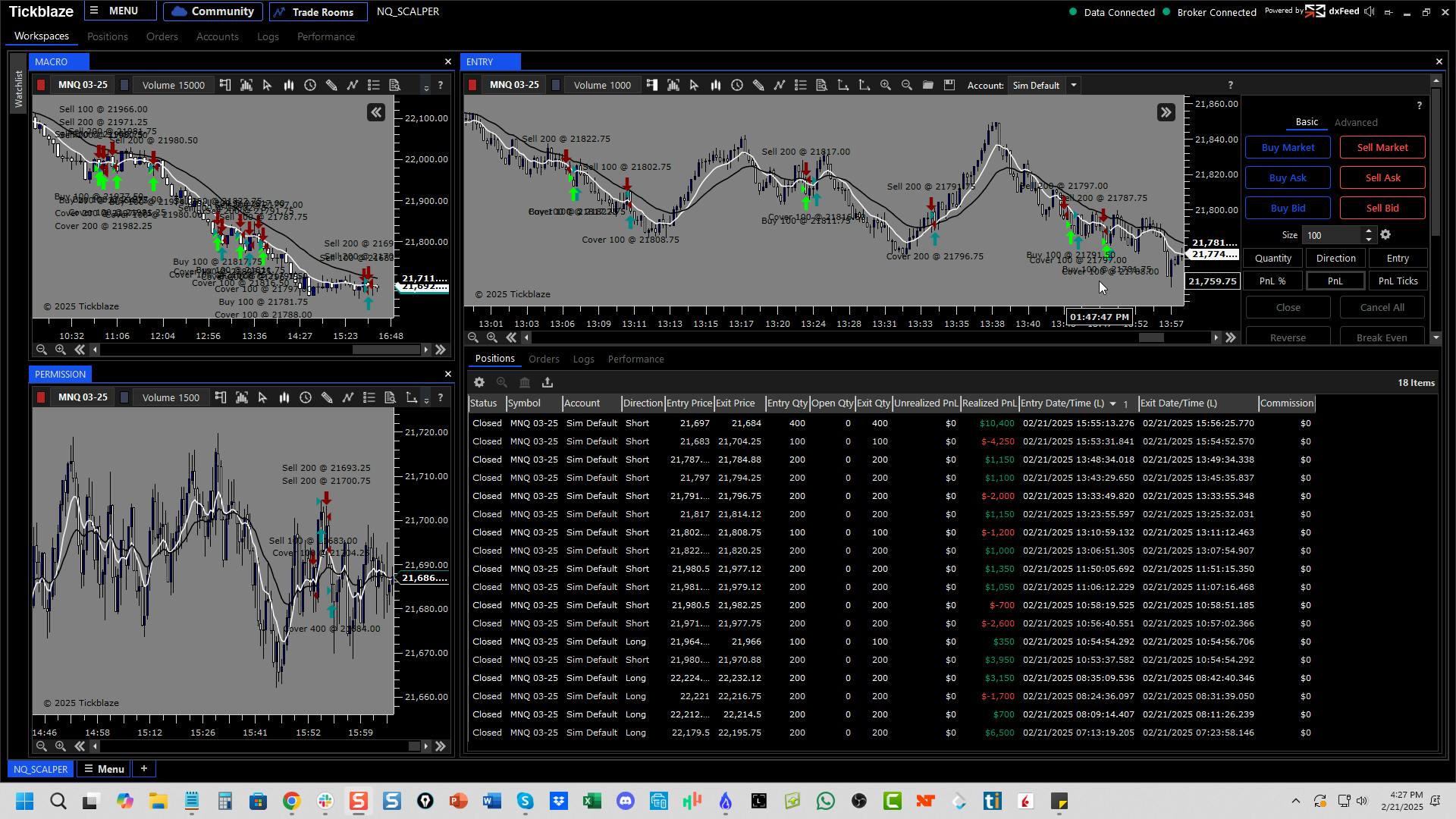Mute sound using the speaker icon in title bar
This screenshot has height=819, width=1456.
(1369, 11)
